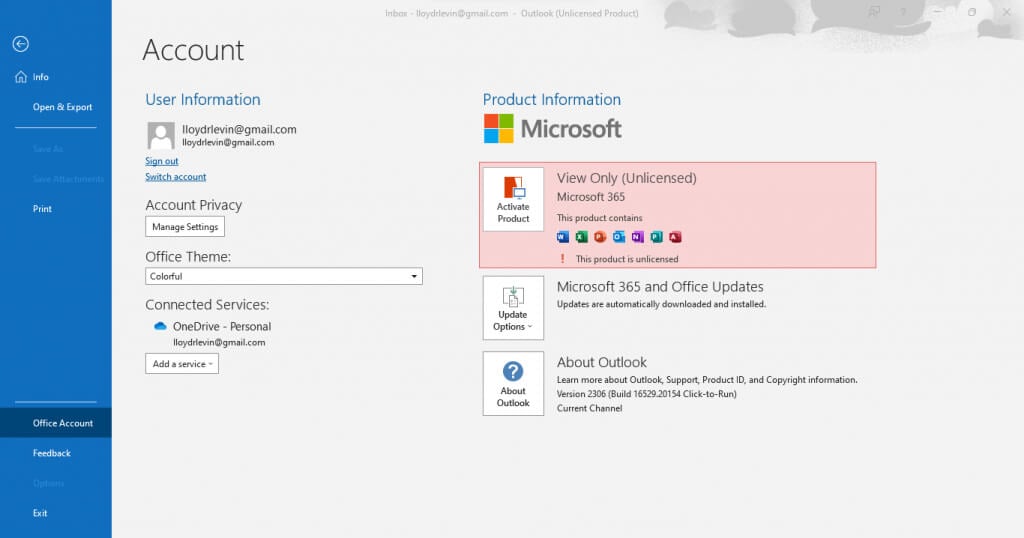
Task: Open the Office Theme Colorful dropdown
Action: coord(283,276)
